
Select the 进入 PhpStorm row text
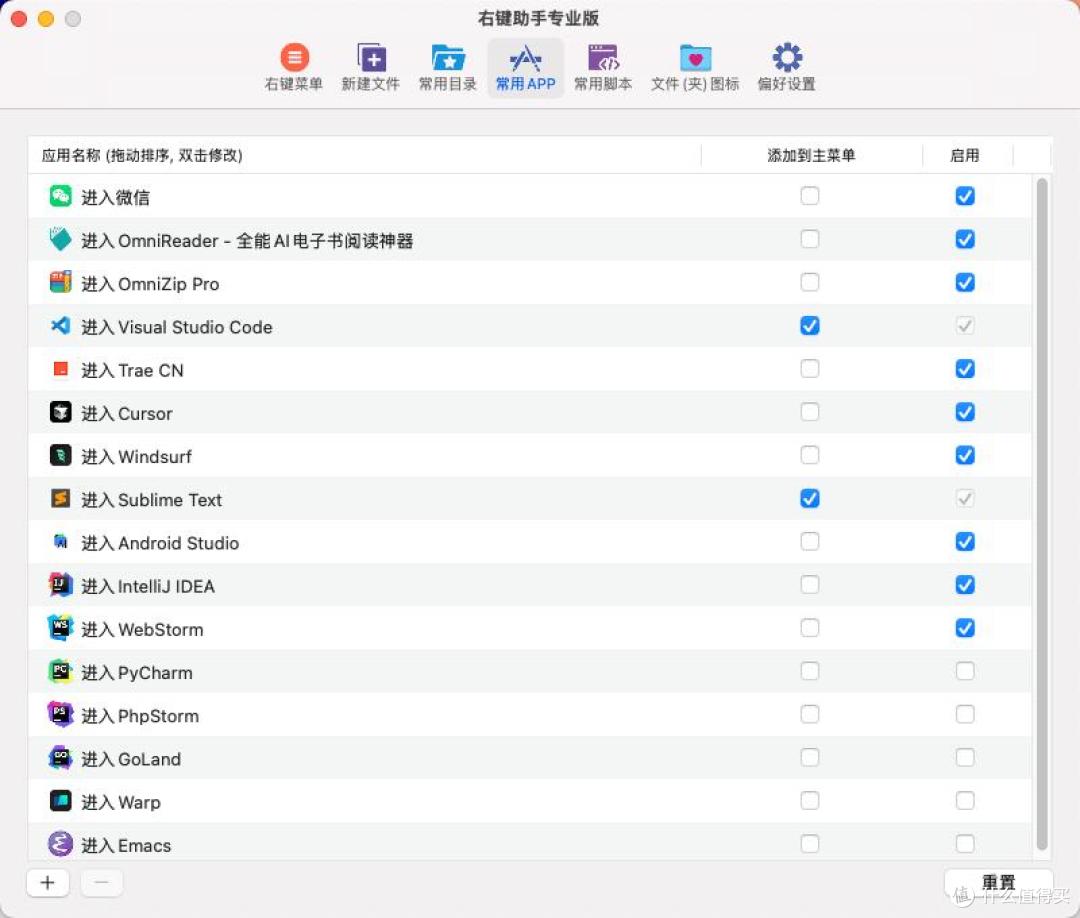pos(140,716)
